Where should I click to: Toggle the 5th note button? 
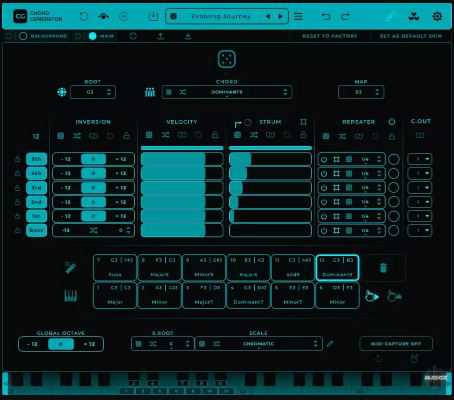click(x=36, y=159)
